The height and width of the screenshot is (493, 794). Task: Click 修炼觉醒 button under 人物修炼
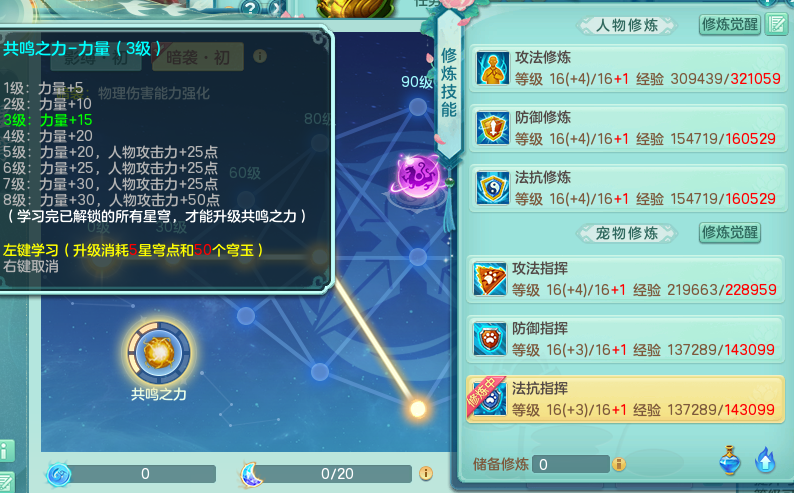(730, 24)
